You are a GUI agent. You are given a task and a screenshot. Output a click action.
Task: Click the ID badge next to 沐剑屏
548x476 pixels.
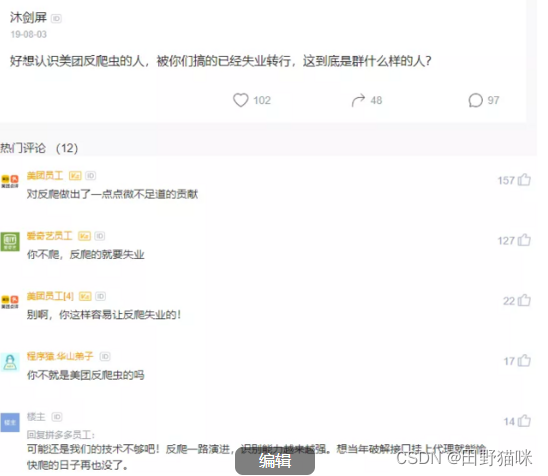pyautogui.click(x=56, y=18)
